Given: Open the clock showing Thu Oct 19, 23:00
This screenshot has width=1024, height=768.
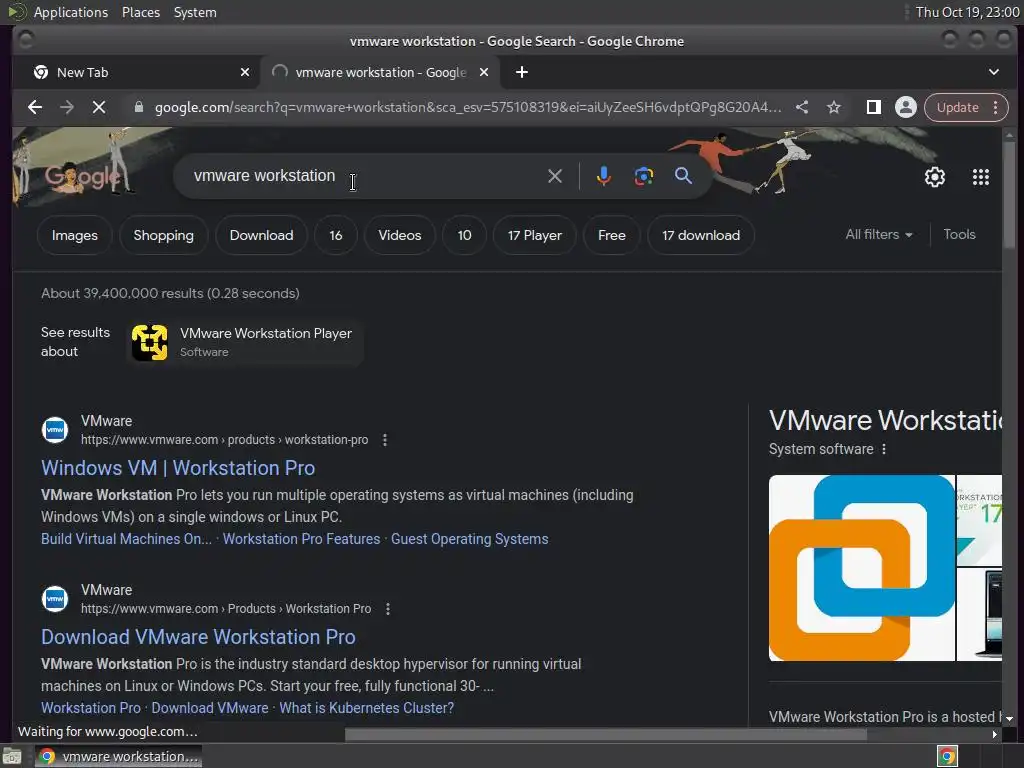Looking at the screenshot, I should coord(967,12).
